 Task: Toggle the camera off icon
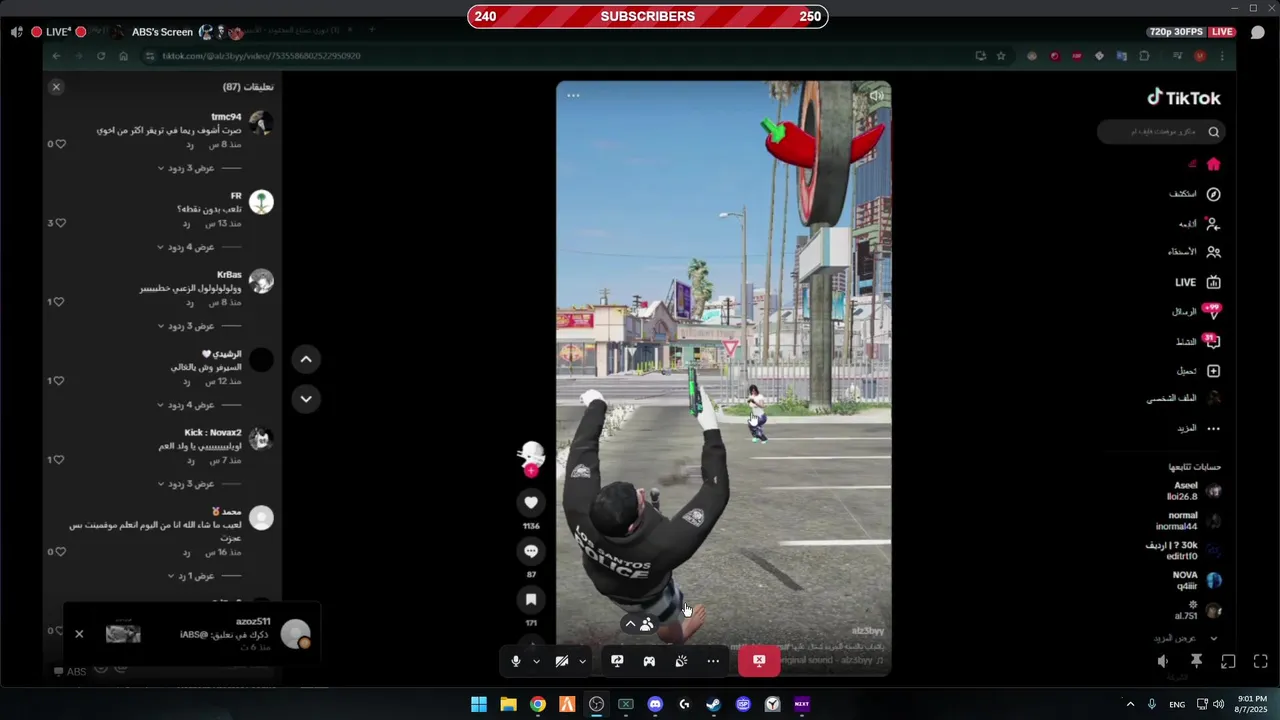(x=562, y=661)
